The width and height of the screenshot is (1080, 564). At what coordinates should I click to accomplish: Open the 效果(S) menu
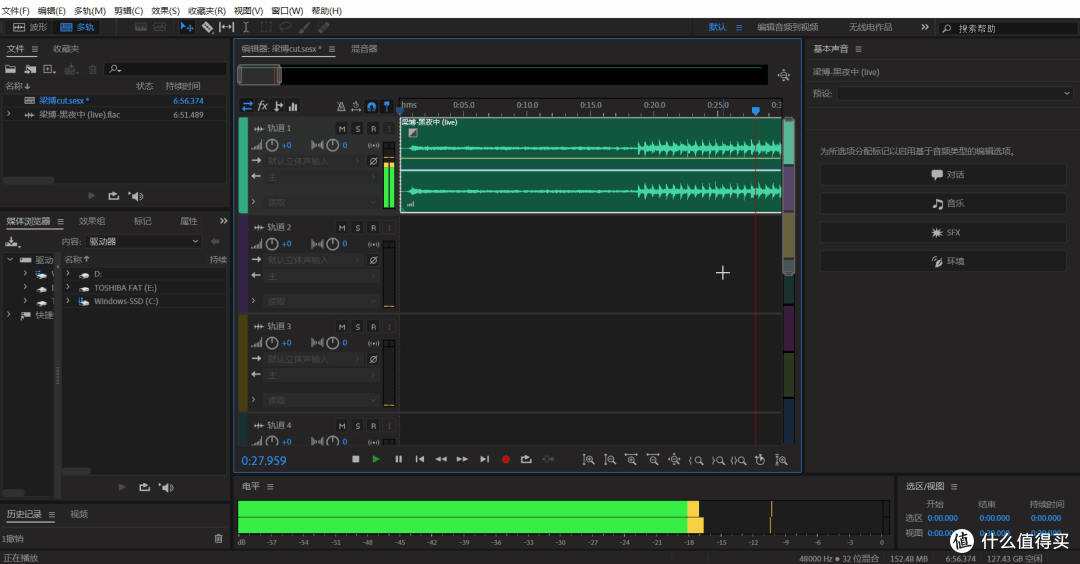click(x=165, y=10)
